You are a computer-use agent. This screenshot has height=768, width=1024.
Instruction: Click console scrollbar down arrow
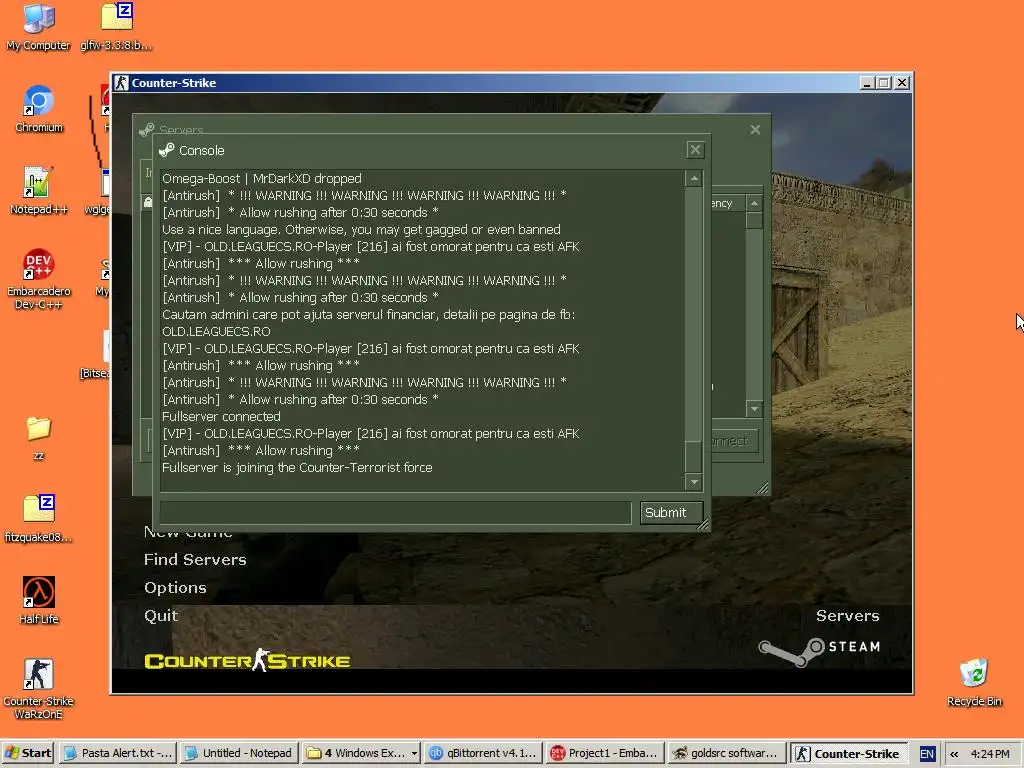(x=694, y=482)
